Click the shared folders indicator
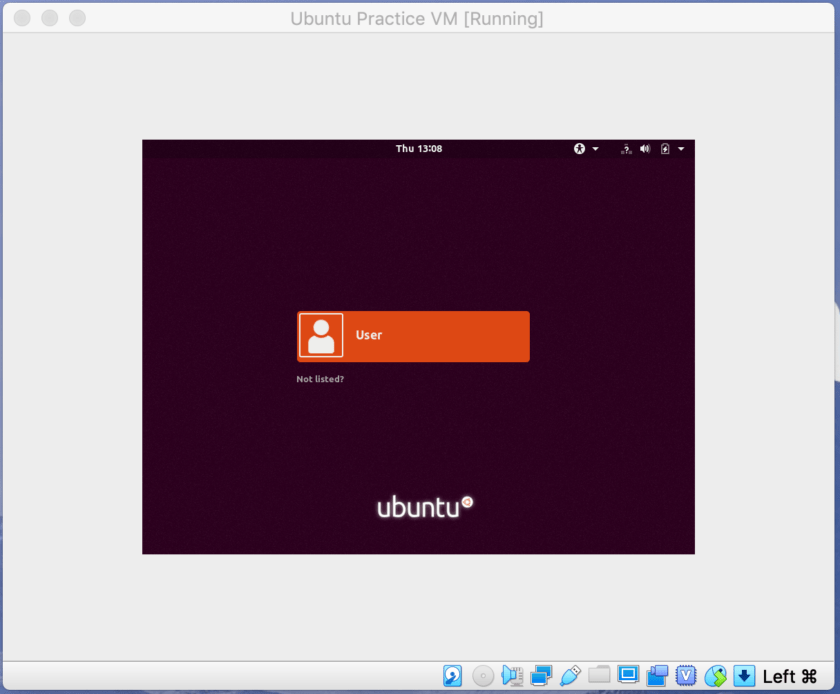Image resolution: width=840 pixels, height=694 pixels. coord(599,675)
